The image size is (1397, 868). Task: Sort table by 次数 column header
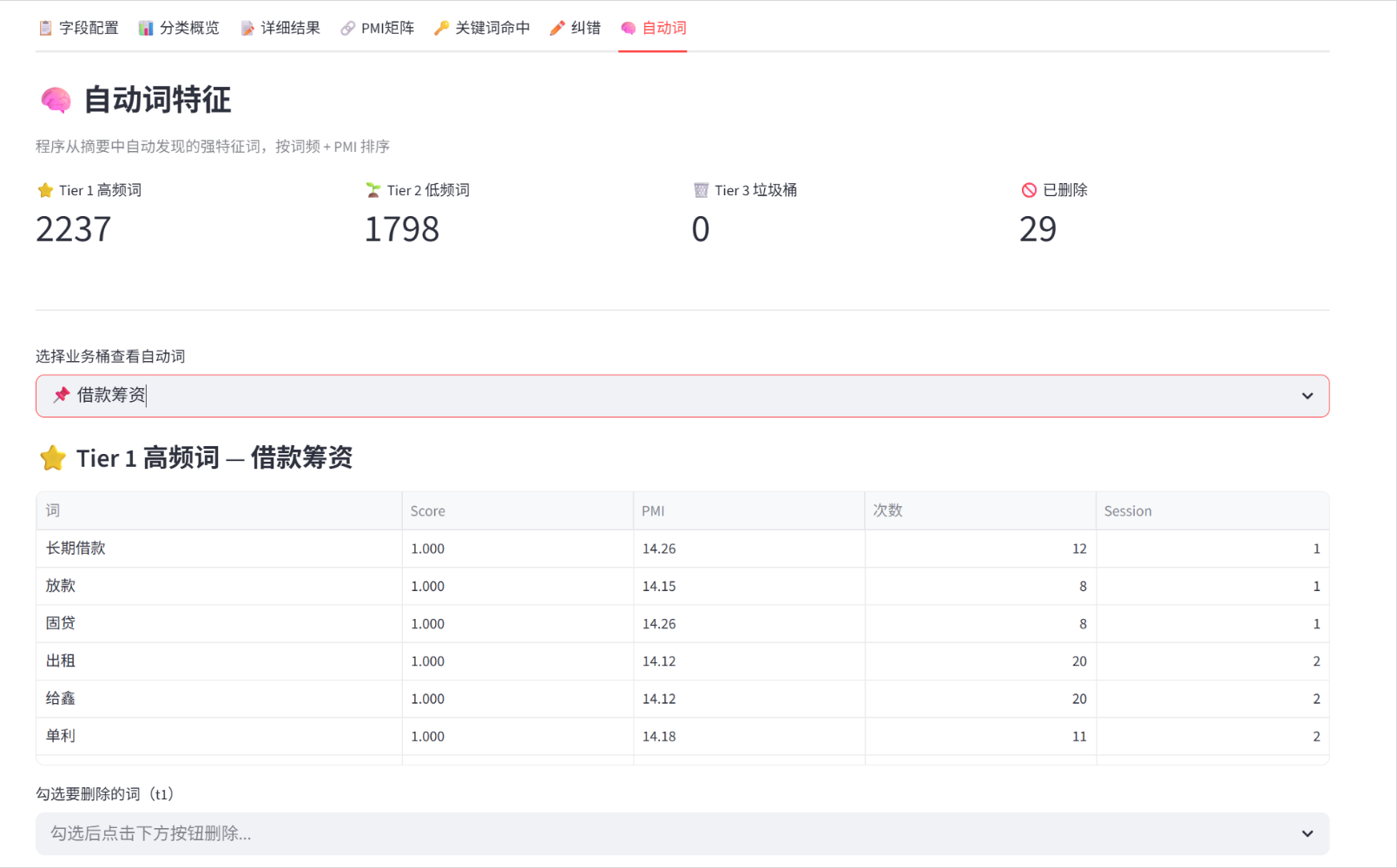pos(980,510)
